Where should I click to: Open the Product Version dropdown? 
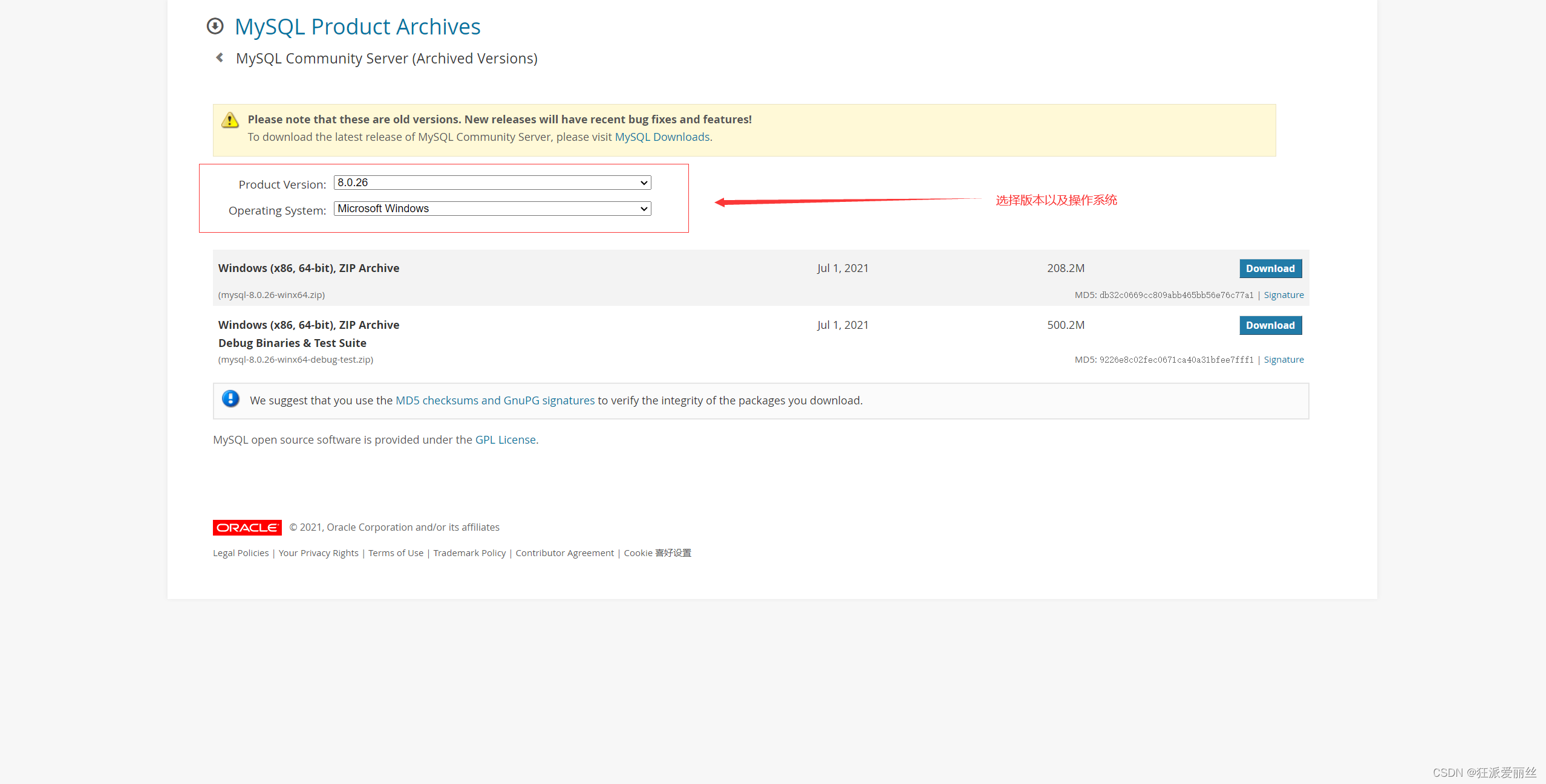(492, 183)
